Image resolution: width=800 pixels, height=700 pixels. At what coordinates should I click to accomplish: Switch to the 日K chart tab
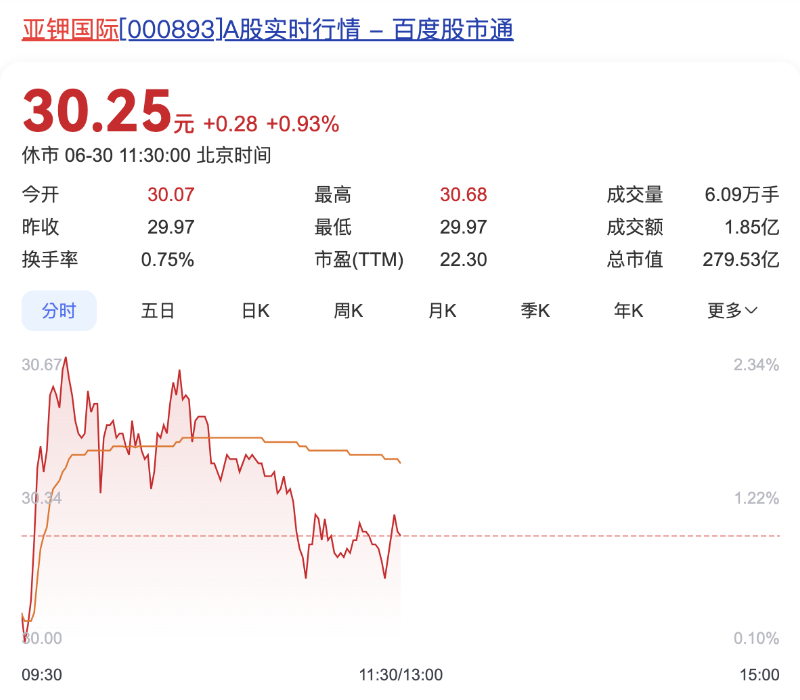pos(255,310)
